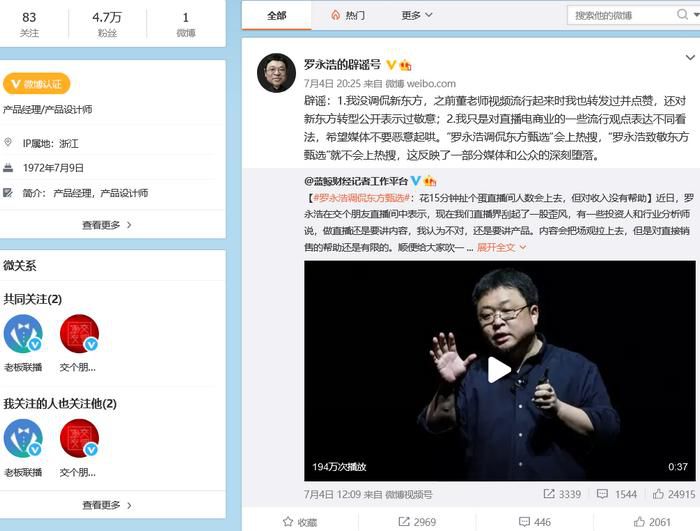This screenshot has height=531, width=700.
Task: Click 微博视频号 source link
Action: [x=409, y=494]
